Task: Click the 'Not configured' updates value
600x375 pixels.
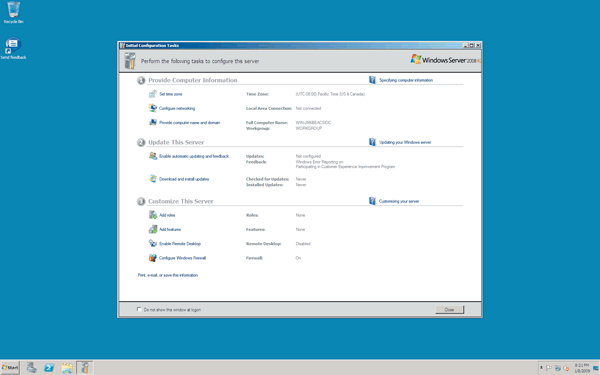Action: pos(308,156)
